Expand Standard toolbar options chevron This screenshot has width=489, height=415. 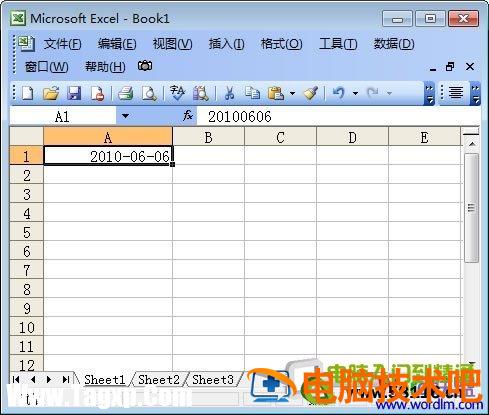point(429,93)
